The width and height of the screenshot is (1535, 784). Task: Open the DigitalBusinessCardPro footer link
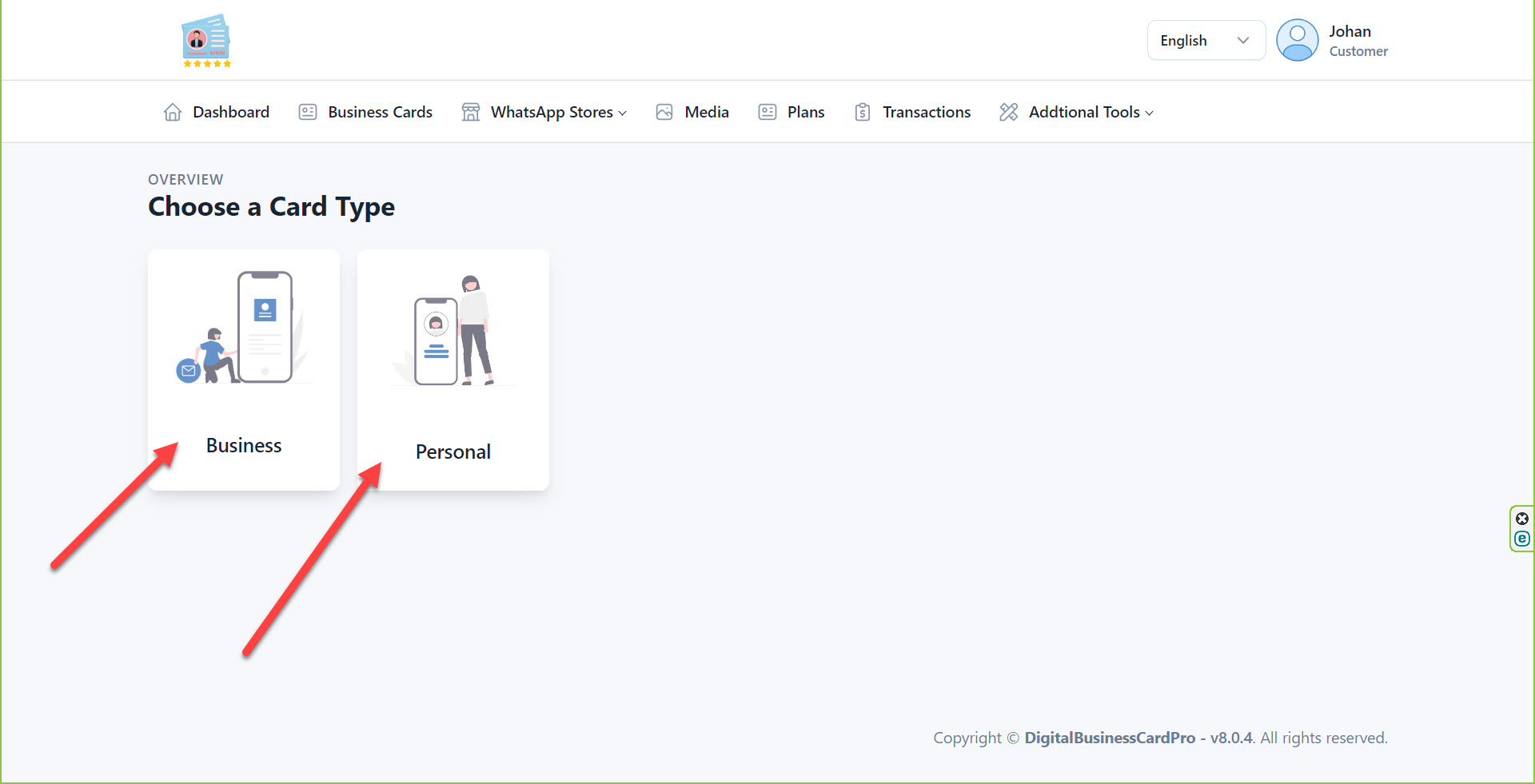coord(1110,738)
